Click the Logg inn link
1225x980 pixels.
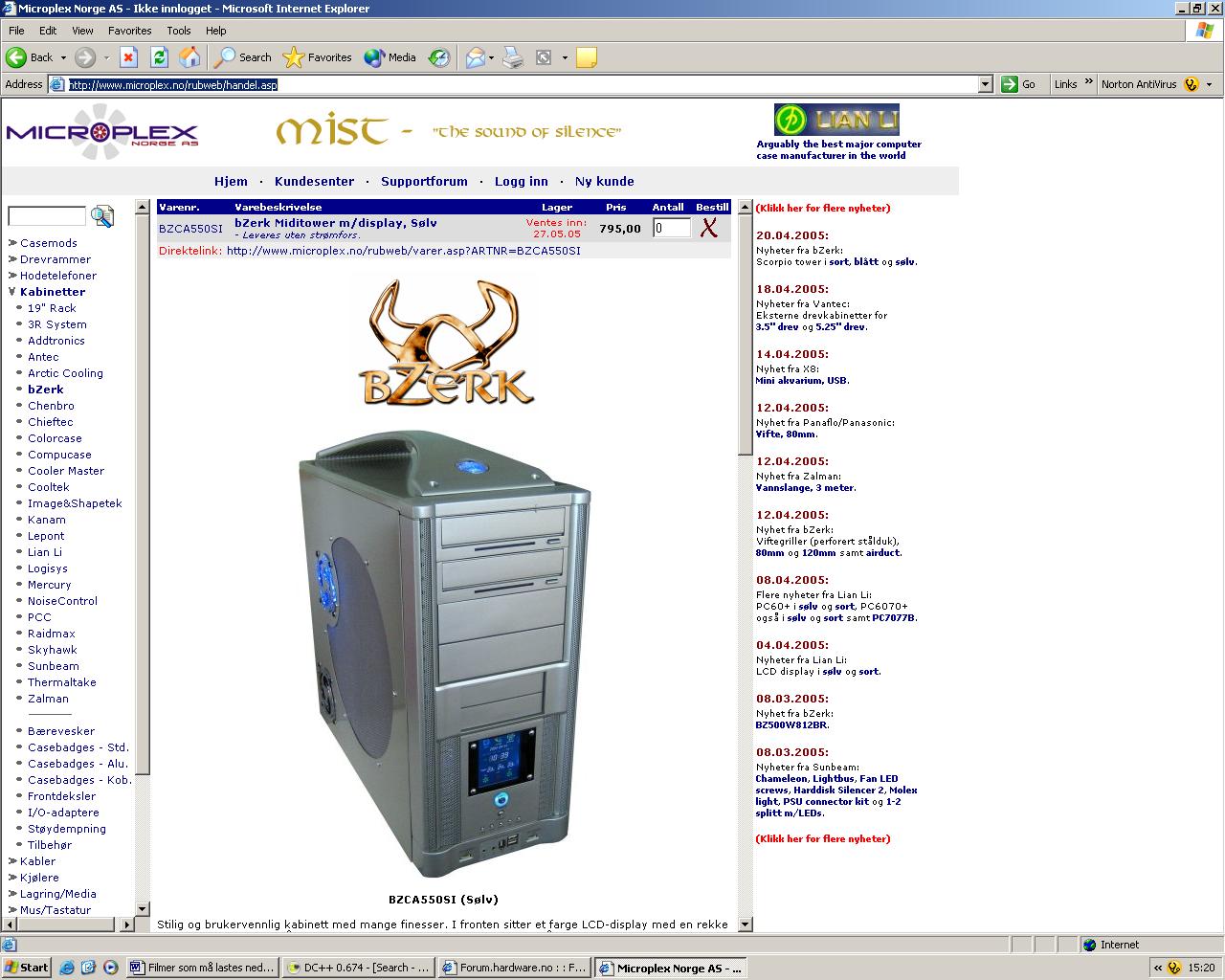[x=522, y=181]
